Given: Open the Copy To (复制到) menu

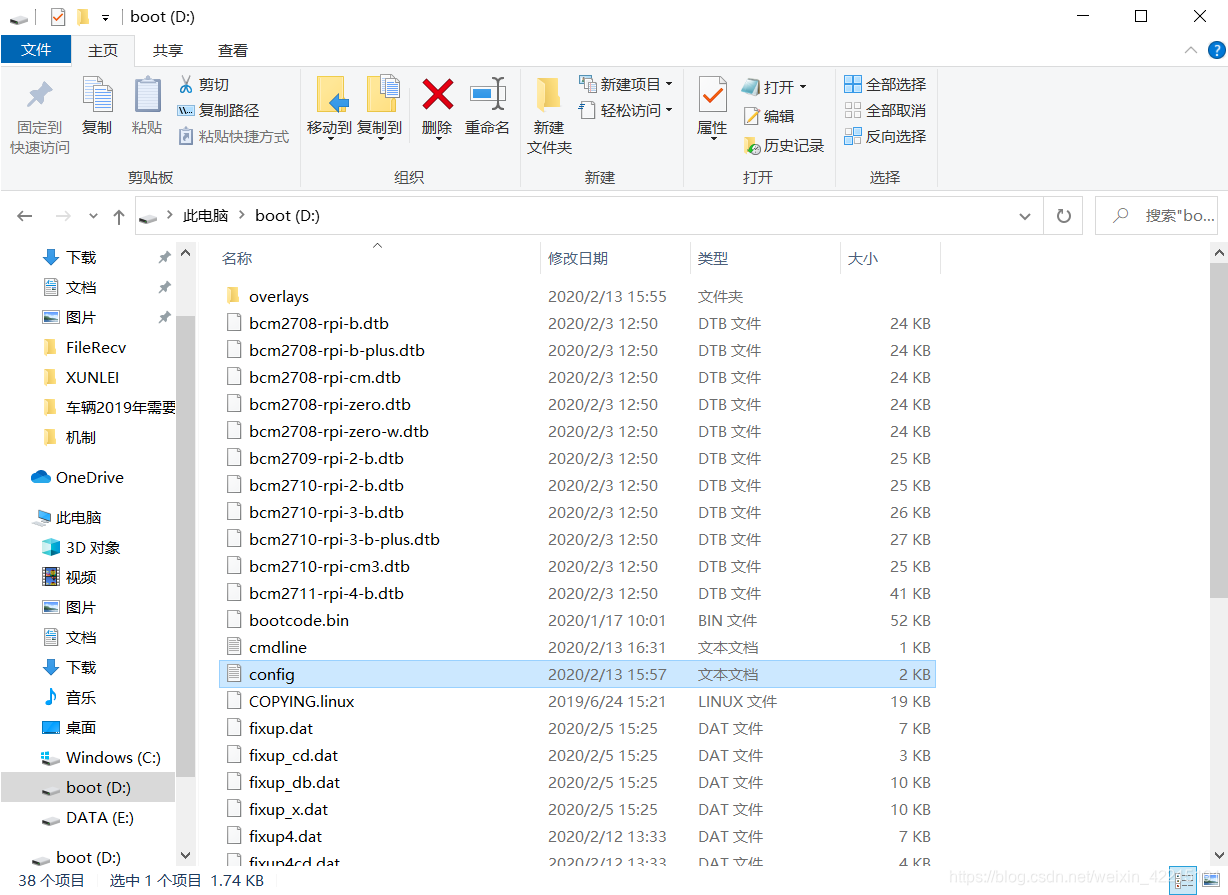Looking at the screenshot, I should pyautogui.click(x=379, y=106).
